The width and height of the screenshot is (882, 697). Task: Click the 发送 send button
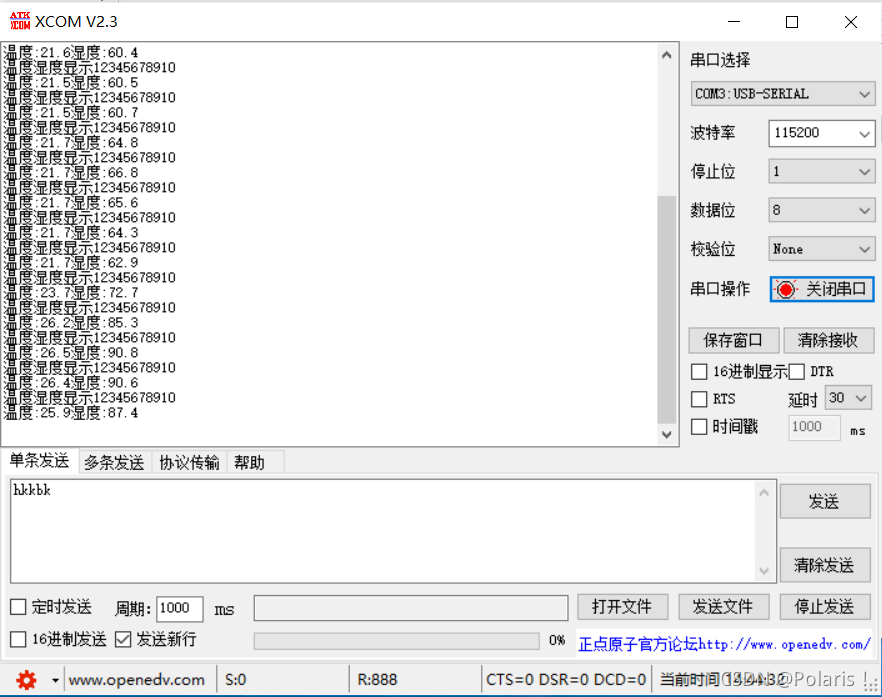click(x=824, y=501)
